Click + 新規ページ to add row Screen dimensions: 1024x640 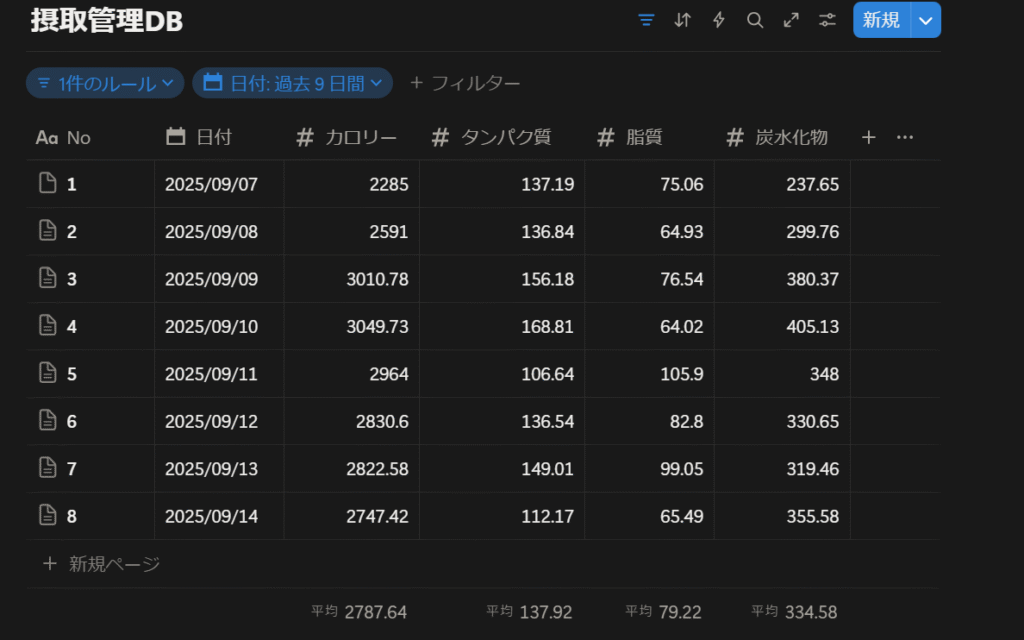coord(101,564)
